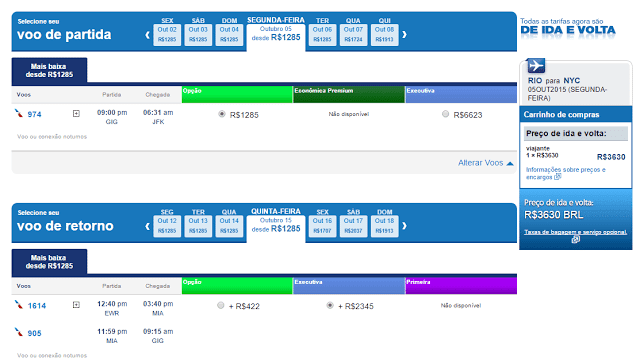Show previous departure dates arrow
Screen dimensions: 640x362
click(148, 35)
